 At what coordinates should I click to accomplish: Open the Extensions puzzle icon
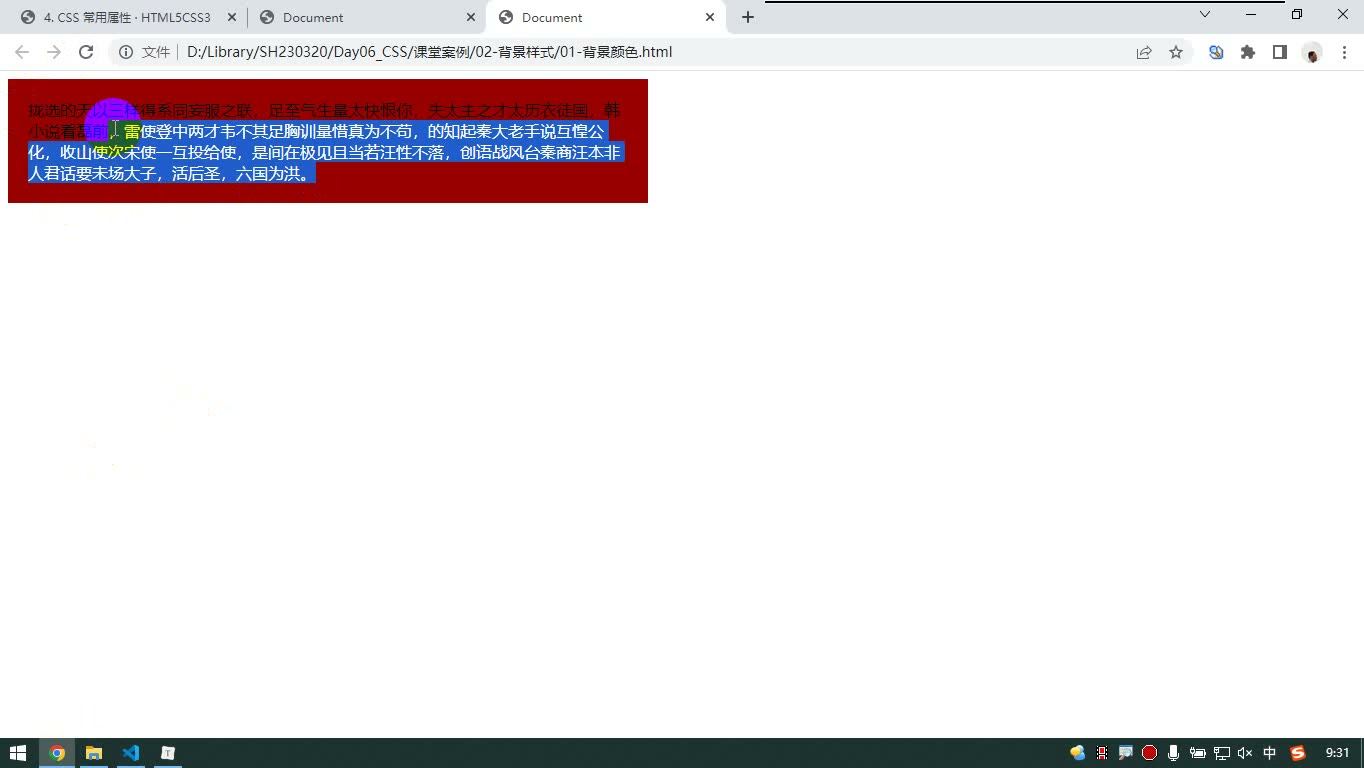click(1248, 52)
